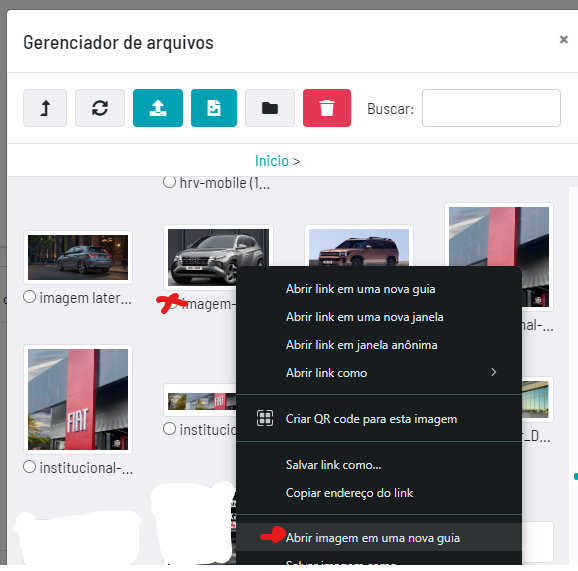Create a new folder
Viewport: 578px width, 571px height.
(270, 108)
